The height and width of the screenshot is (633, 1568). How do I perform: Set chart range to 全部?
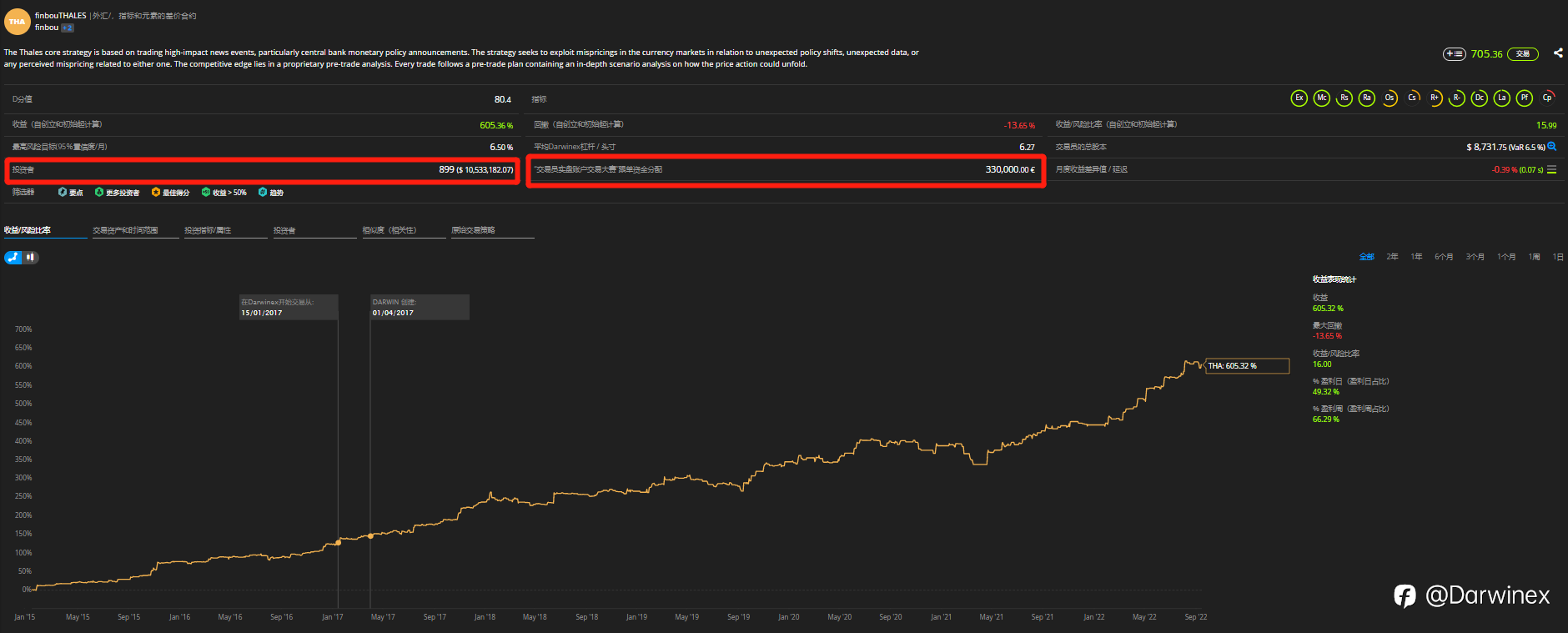point(1367,257)
